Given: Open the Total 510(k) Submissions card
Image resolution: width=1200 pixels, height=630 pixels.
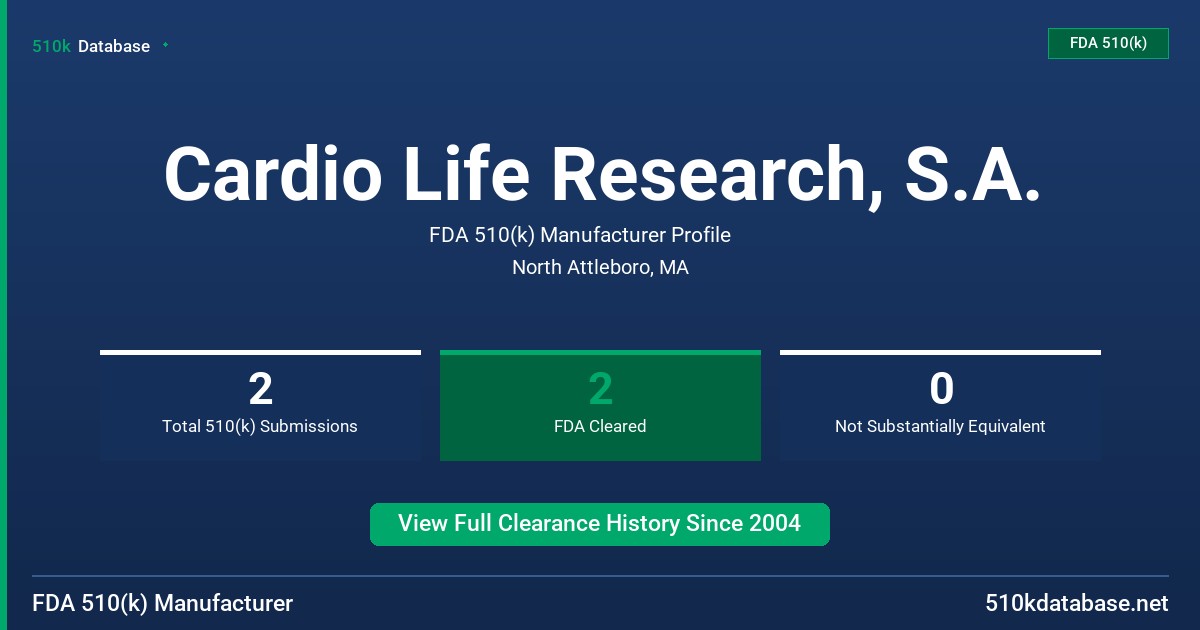Looking at the screenshot, I should [x=260, y=405].
